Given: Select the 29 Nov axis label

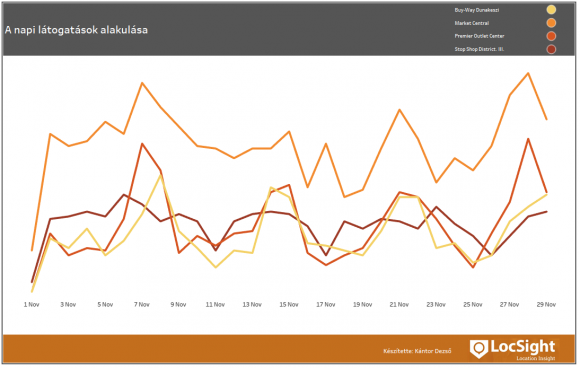Looking at the screenshot, I should coord(546,304).
